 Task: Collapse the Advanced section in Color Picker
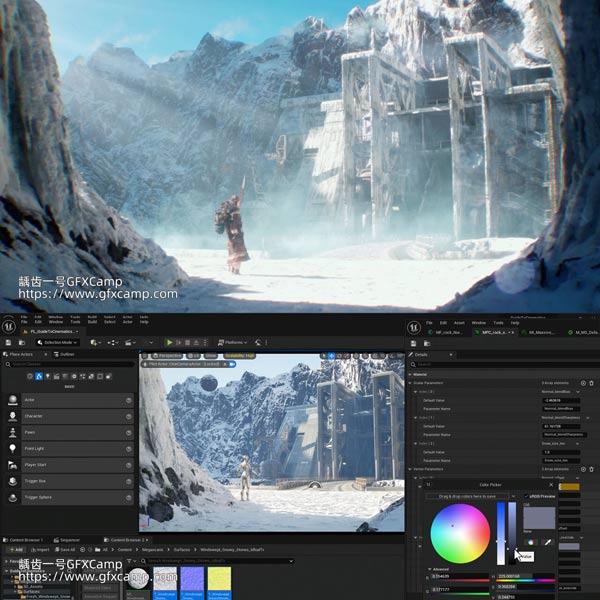430,569
